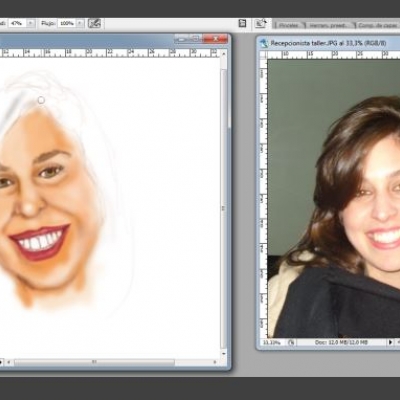Click the Photoshop document icon in Recepcionista title

pyautogui.click(x=264, y=43)
